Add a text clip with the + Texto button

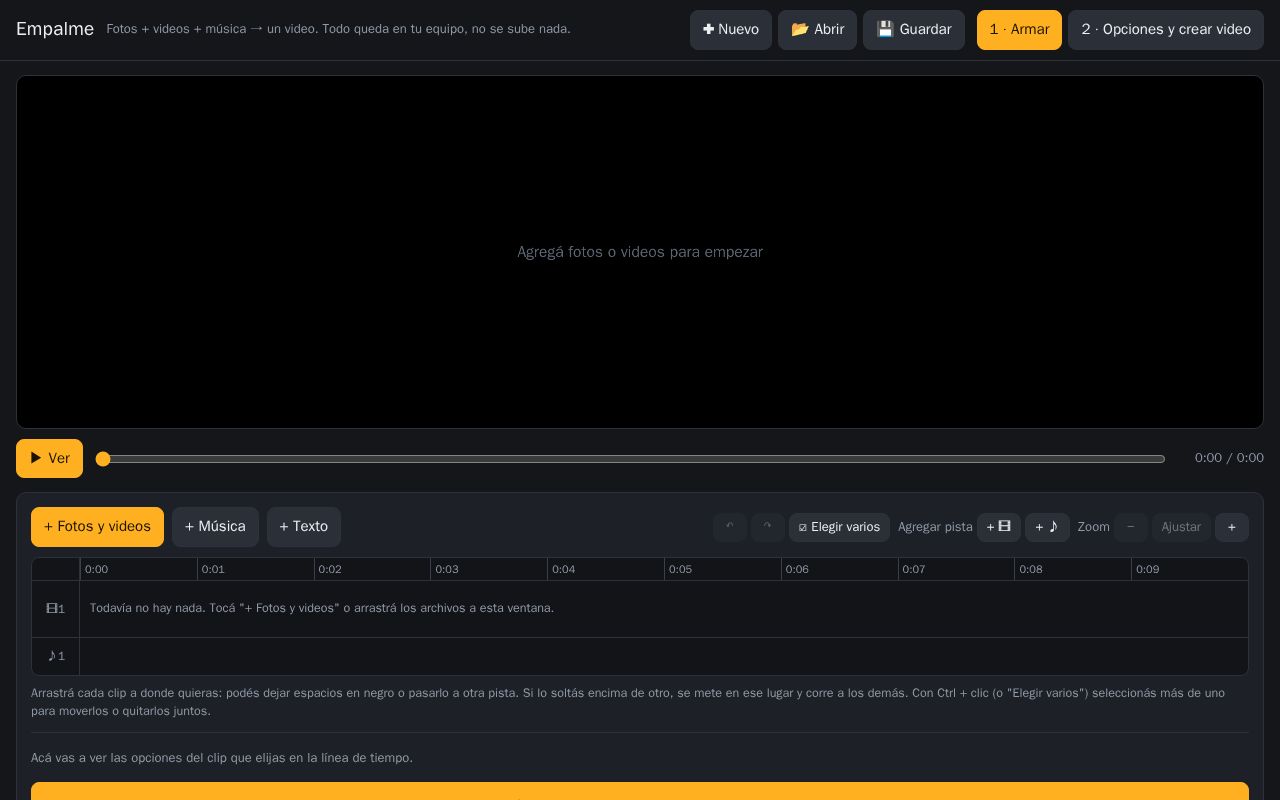304,527
